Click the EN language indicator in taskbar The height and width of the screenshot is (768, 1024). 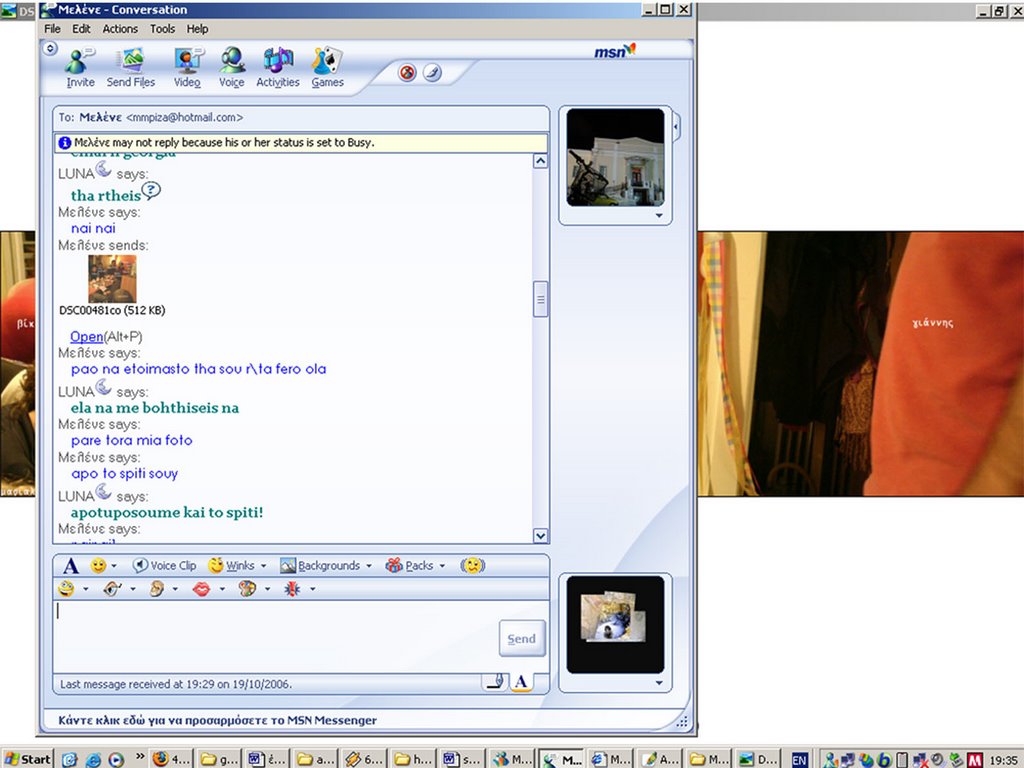(x=799, y=760)
